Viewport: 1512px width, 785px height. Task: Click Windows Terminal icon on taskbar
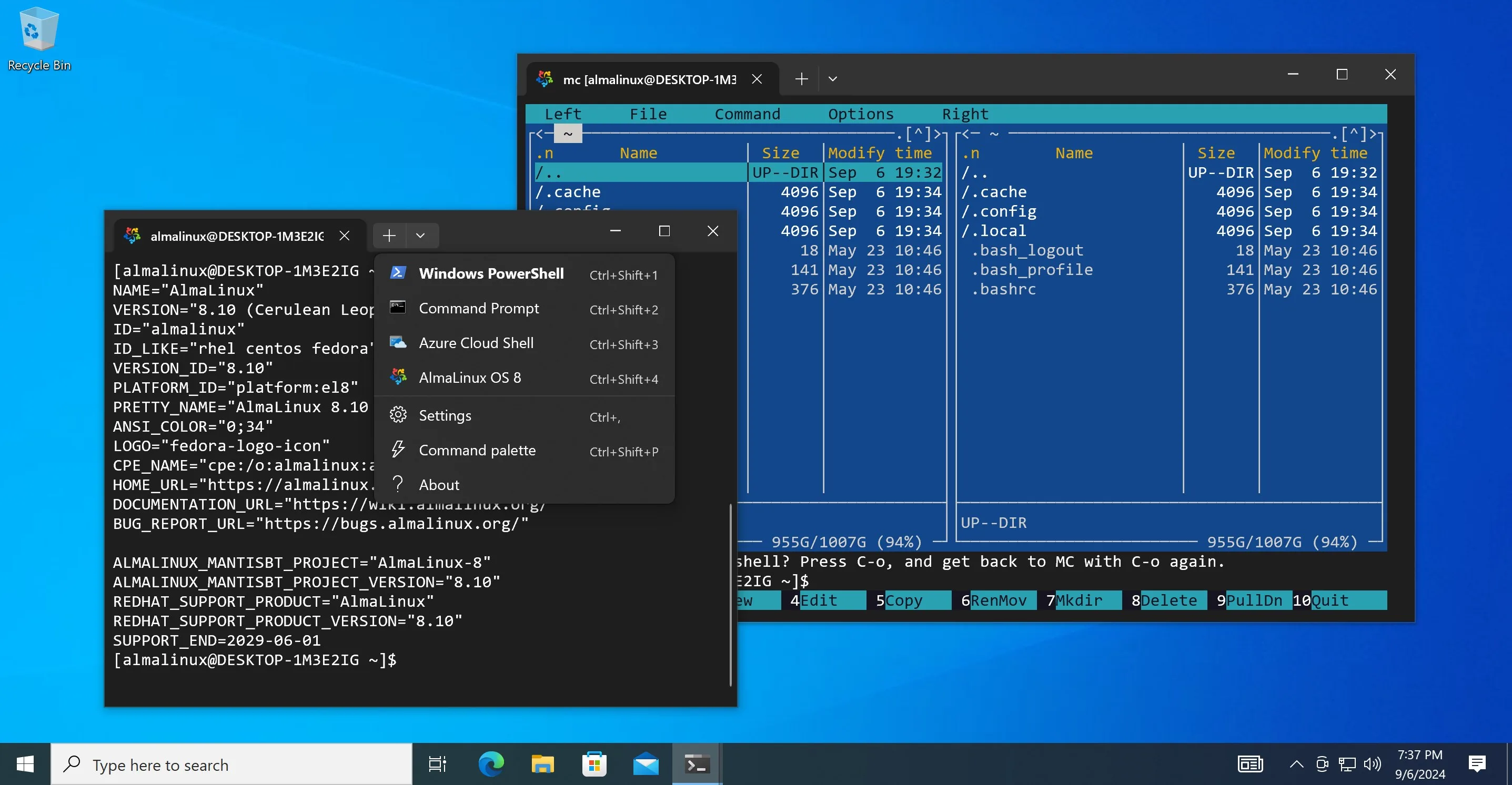coord(697,764)
